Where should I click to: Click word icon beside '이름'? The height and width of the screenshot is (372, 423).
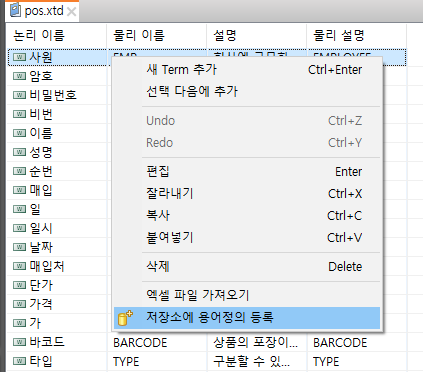[x=19, y=133]
